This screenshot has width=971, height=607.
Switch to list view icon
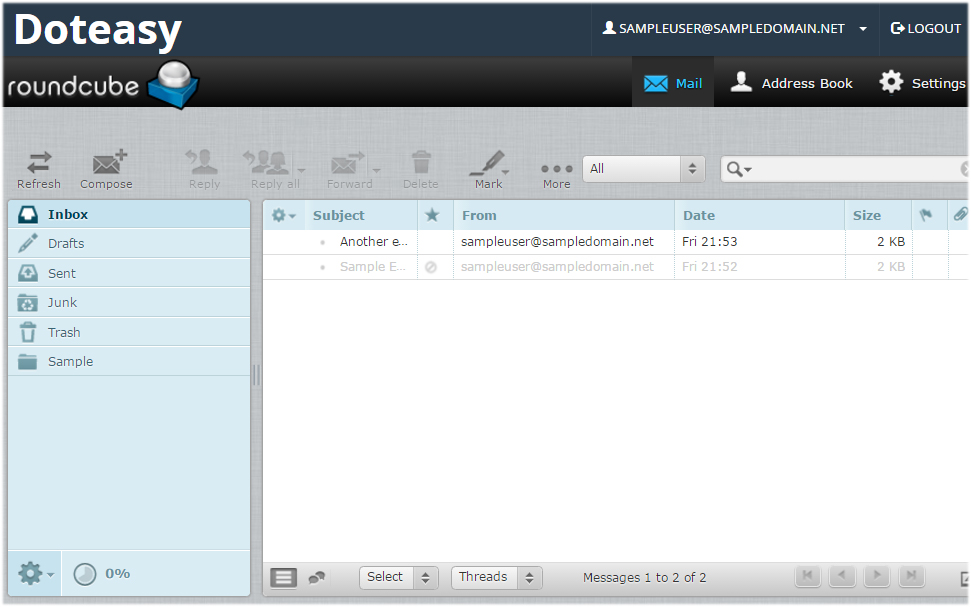pyautogui.click(x=284, y=578)
